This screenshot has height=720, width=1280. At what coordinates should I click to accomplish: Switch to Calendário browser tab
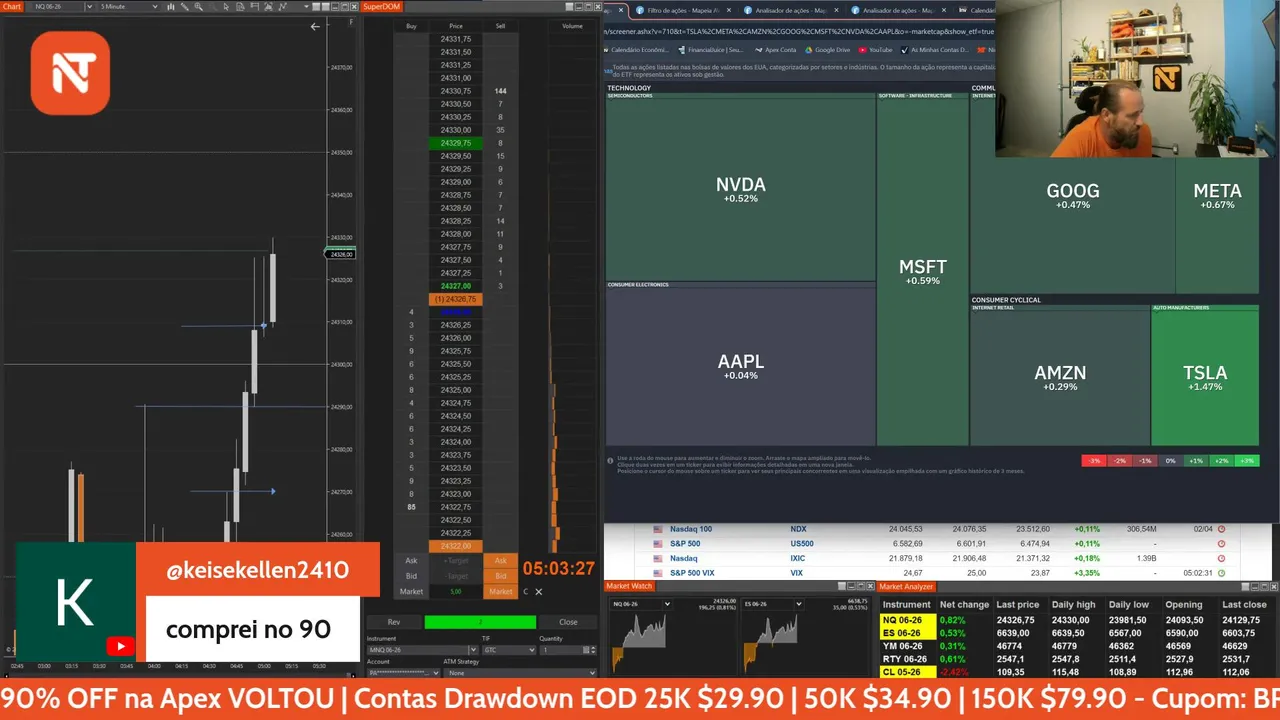tap(975, 10)
